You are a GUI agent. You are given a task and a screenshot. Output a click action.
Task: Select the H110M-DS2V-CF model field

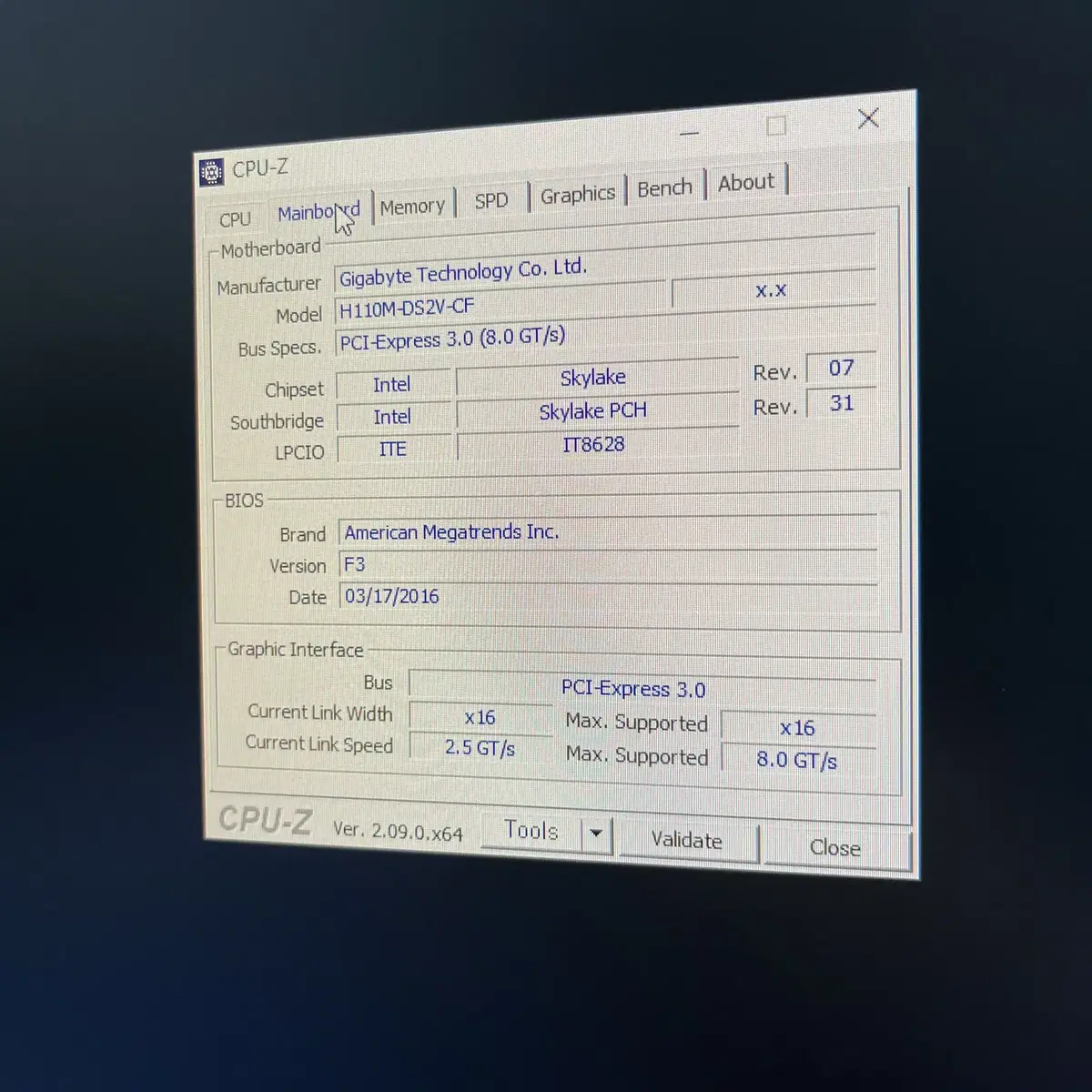coord(500,304)
